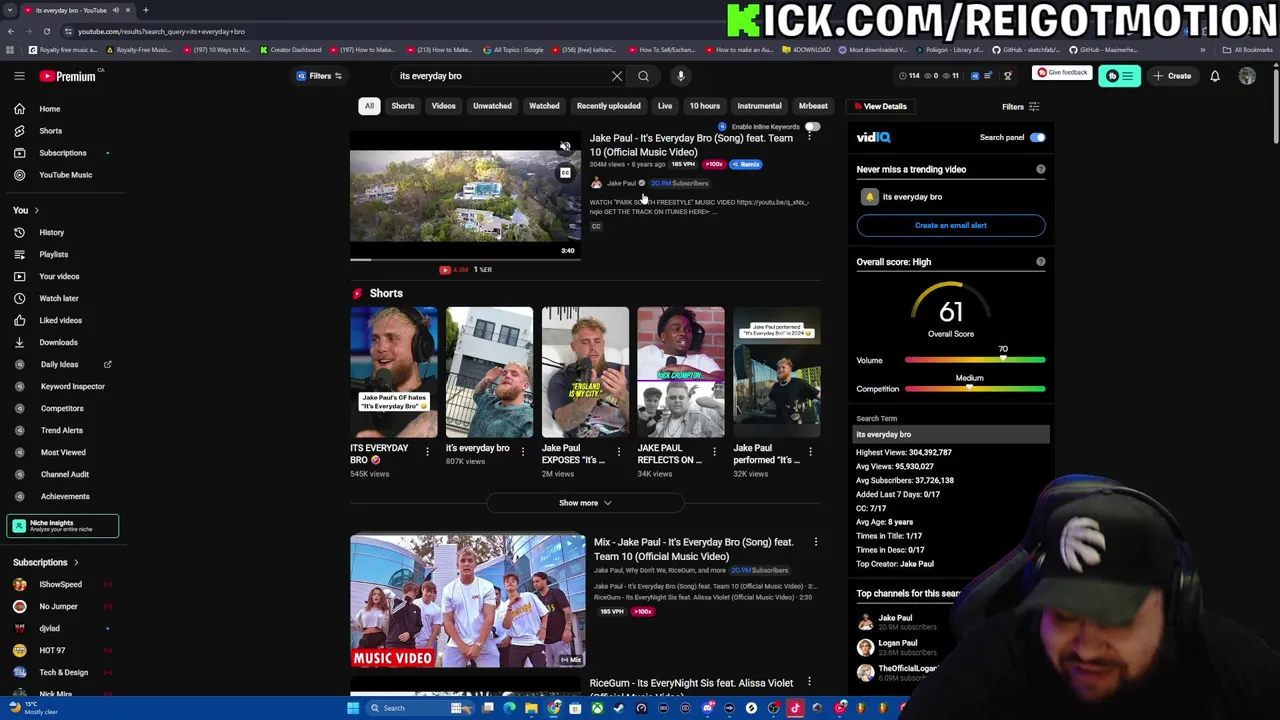Open vidIQ Trend Alerts
1280x720 pixels.
pos(60,430)
